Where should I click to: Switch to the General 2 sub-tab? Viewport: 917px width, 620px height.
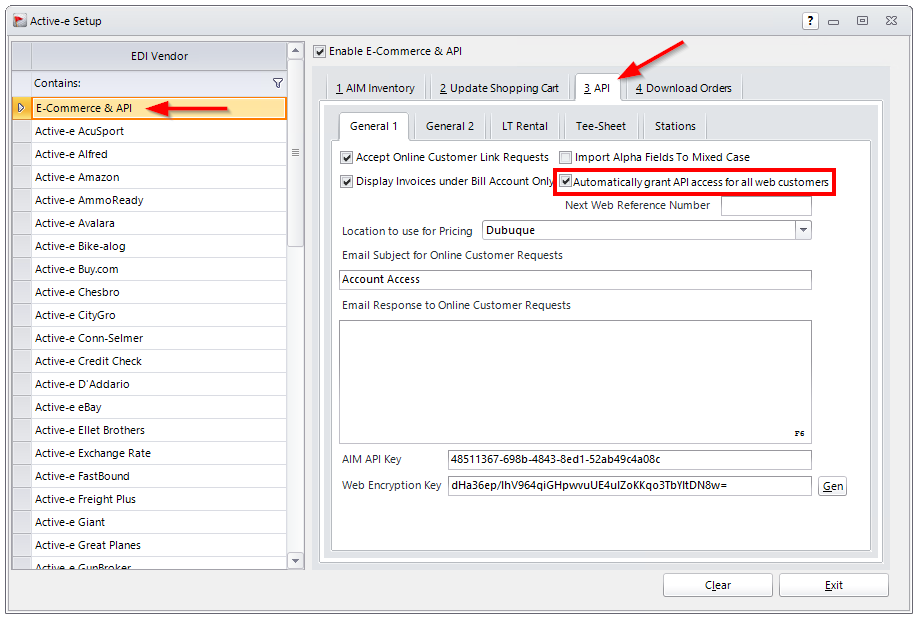450,126
